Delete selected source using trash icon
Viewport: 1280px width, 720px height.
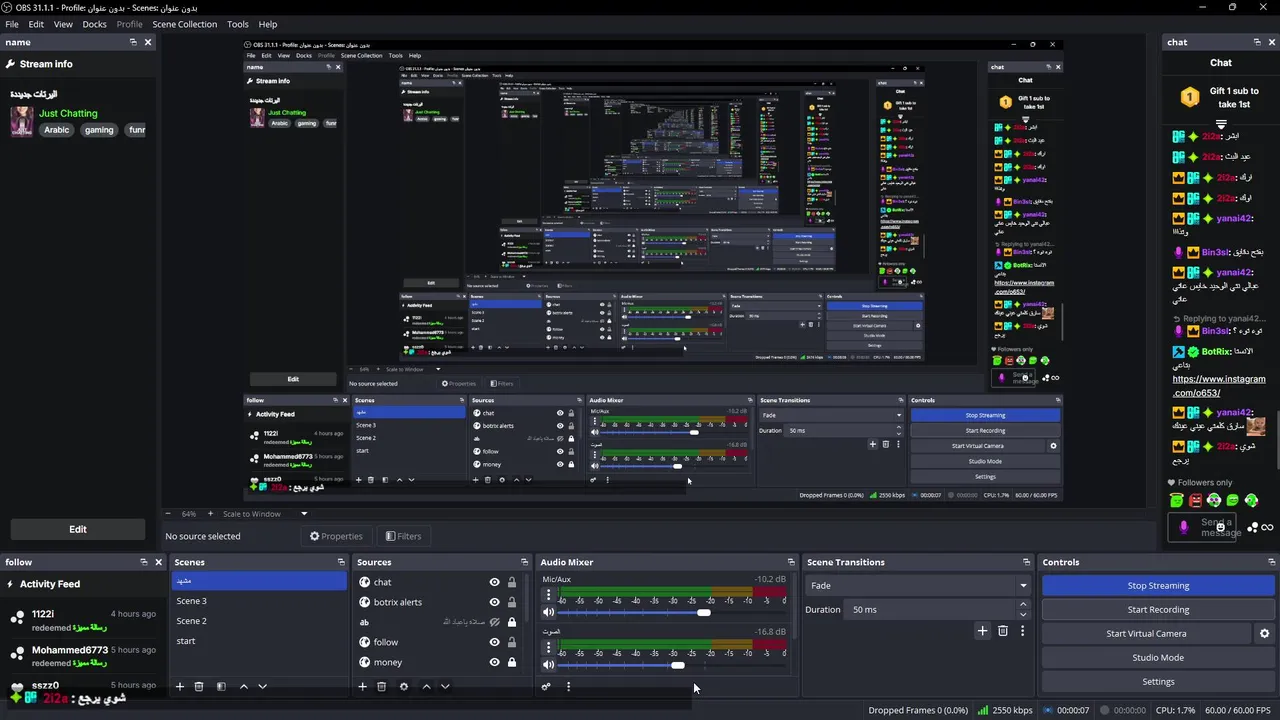[x=381, y=686]
